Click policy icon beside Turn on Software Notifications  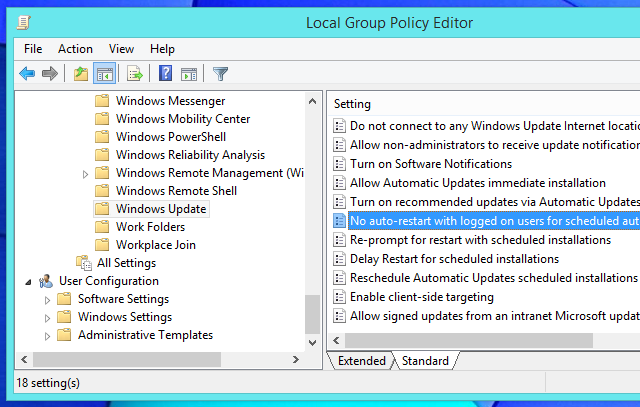[x=339, y=164]
